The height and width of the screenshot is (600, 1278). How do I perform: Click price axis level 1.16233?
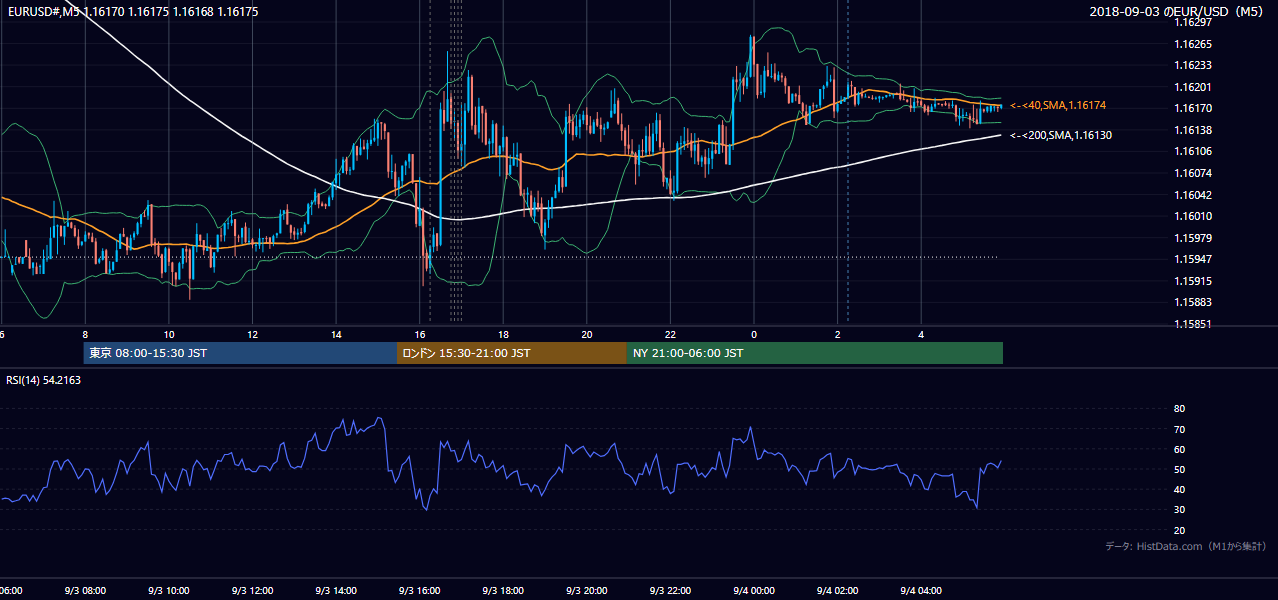click(x=1192, y=65)
